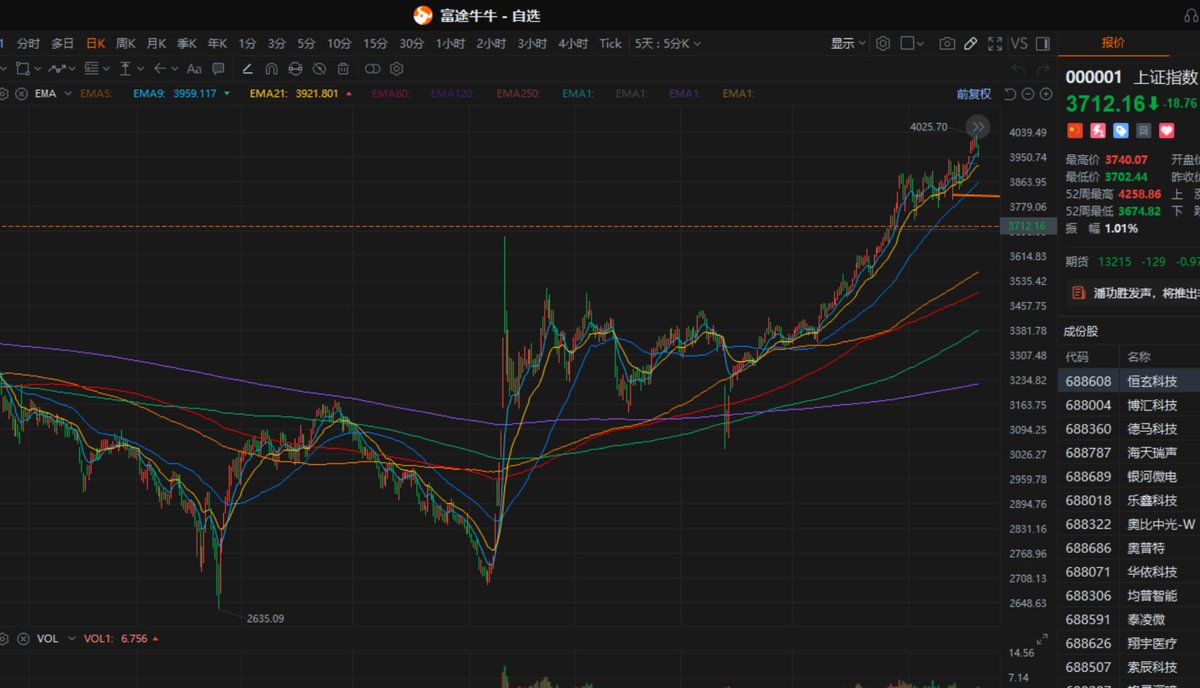The height and width of the screenshot is (688, 1200).
Task: Select the Tick chart view
Action: (x=610, y=43)
